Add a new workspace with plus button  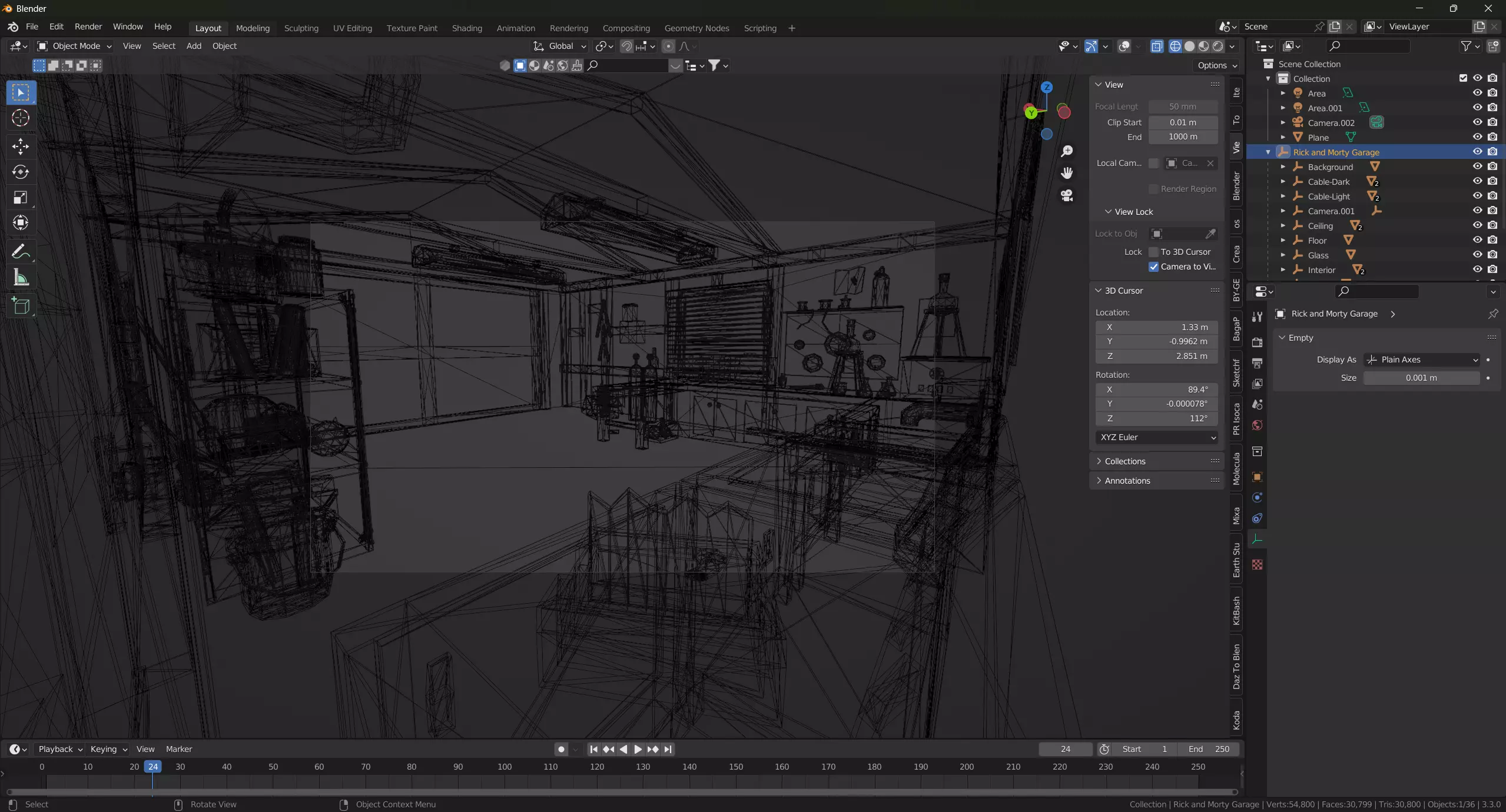[792, 28]
